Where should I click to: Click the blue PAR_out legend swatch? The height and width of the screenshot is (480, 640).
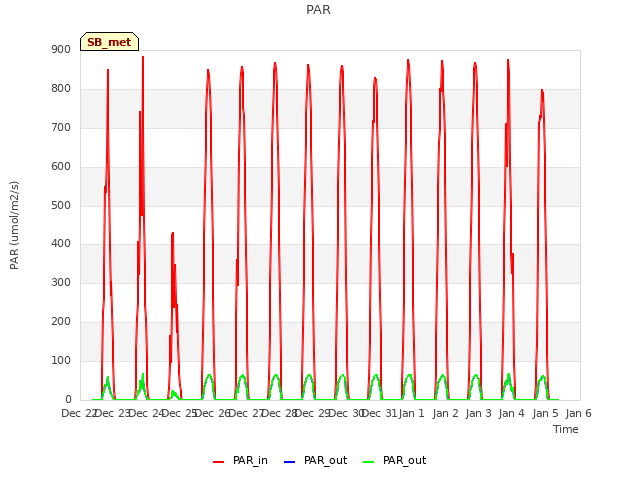[289, 462]
